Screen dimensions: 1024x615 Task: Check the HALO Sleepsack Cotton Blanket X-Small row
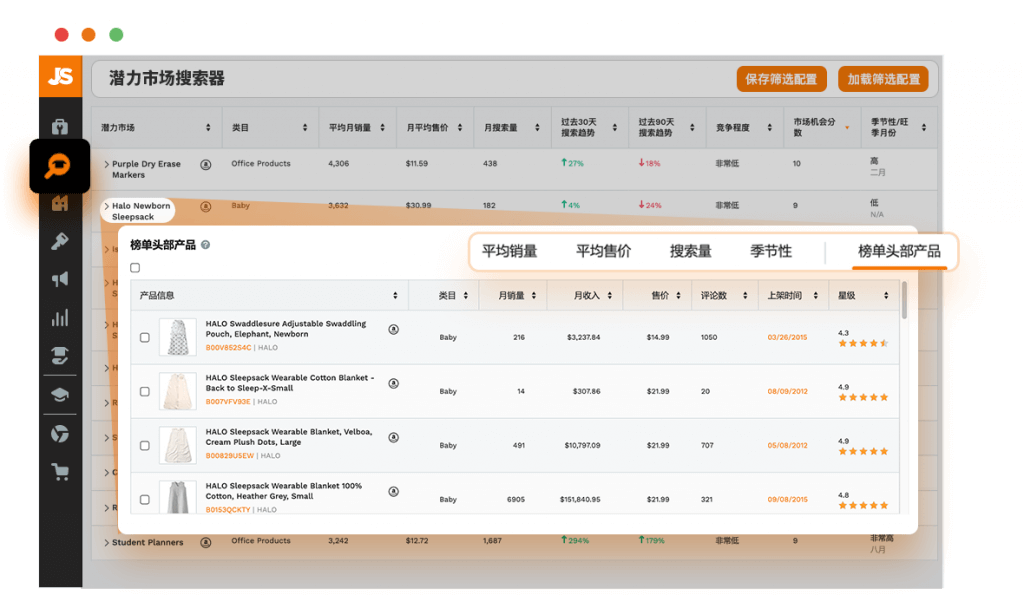click(145, 392)
